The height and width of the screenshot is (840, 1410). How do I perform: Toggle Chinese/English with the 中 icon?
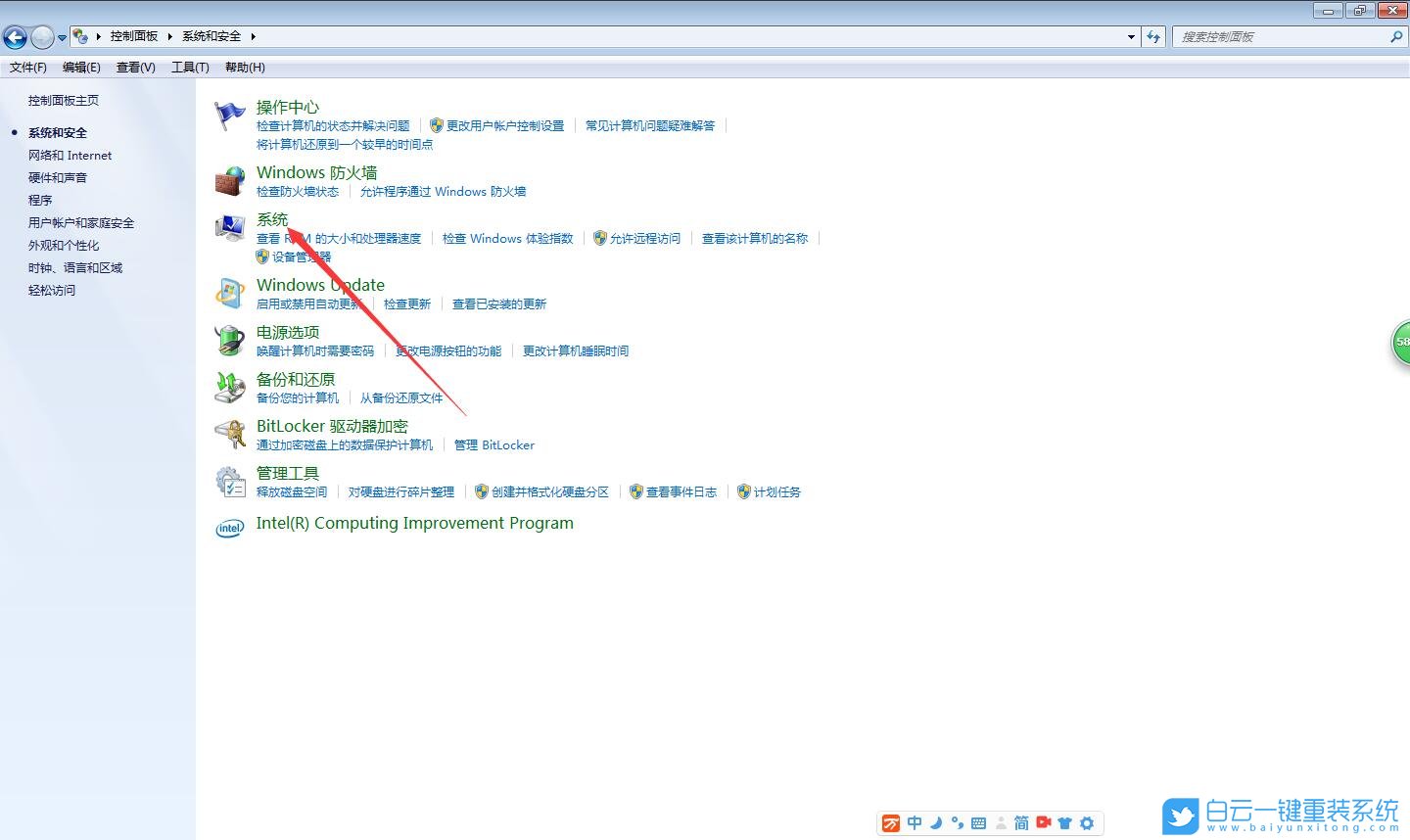pyautogui.click(x=914, y=823)
